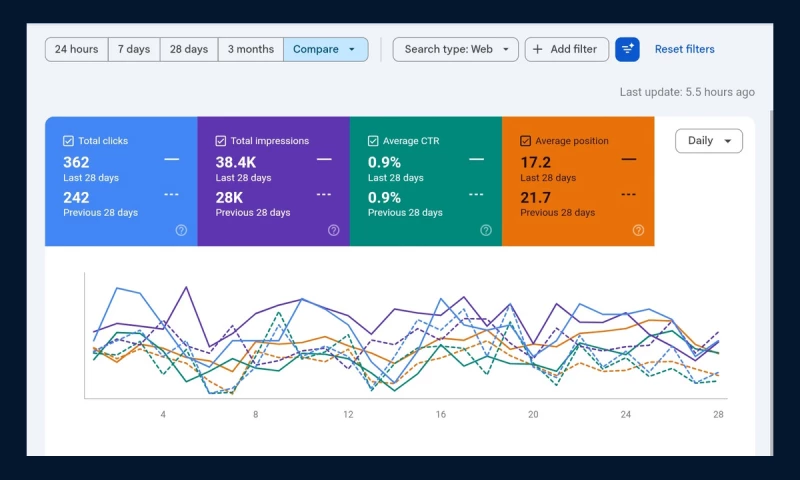The image size is (800, 480).
Task: Click chart x-axis label 28
Action: pos(718,415)
